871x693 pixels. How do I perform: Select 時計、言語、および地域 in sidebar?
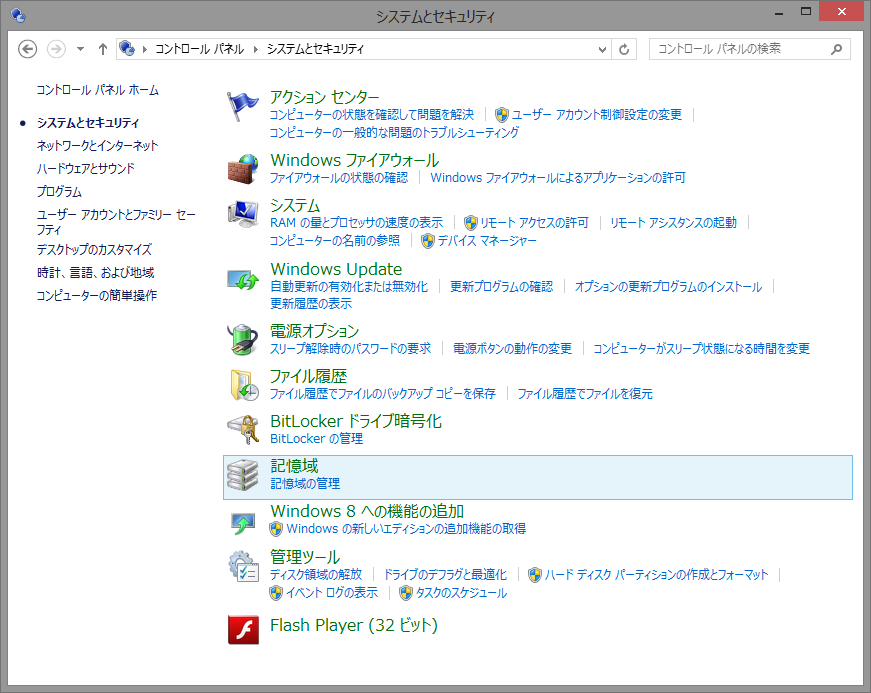pyautogui.click(x=96, y=273)
